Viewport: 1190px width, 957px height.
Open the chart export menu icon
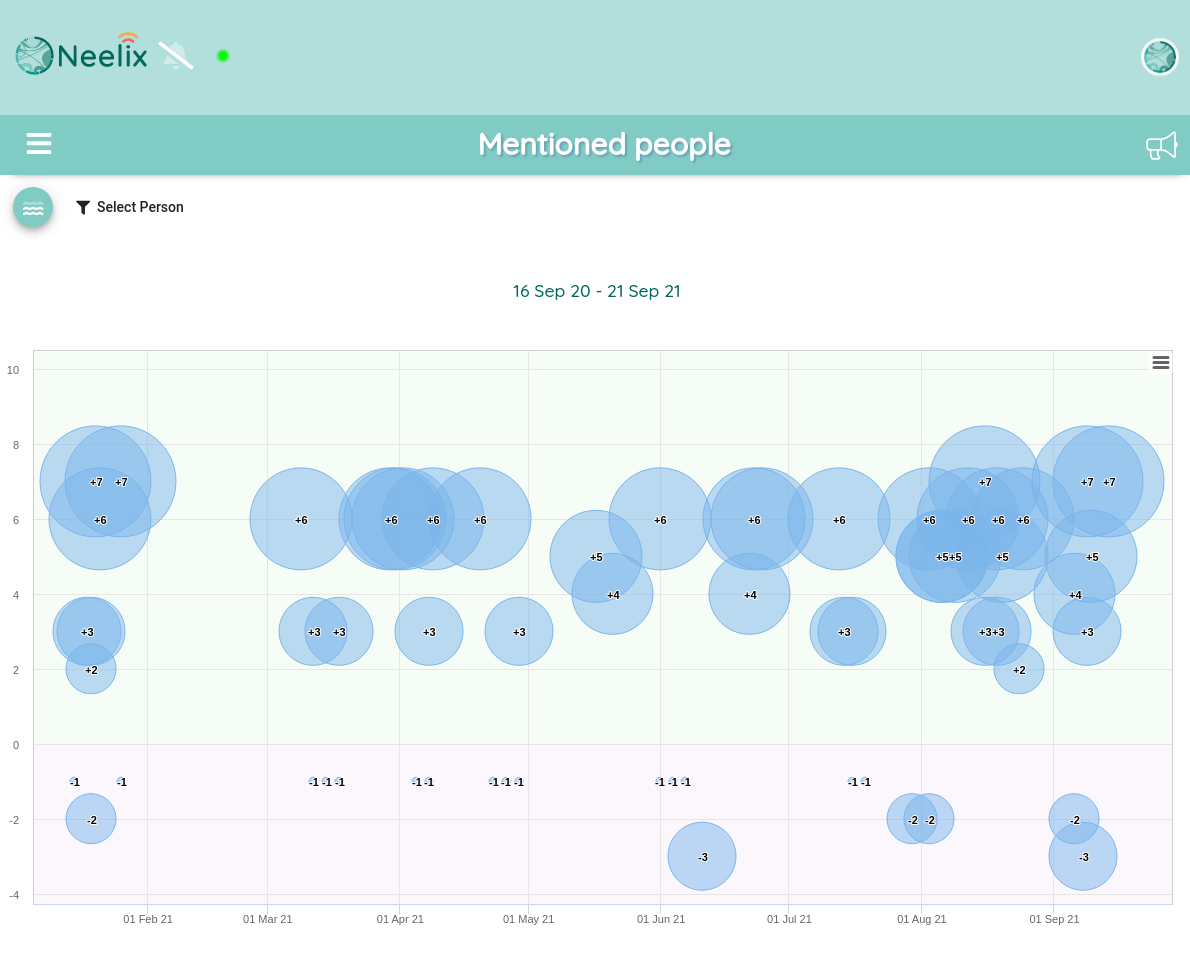tap(1160, 363)
